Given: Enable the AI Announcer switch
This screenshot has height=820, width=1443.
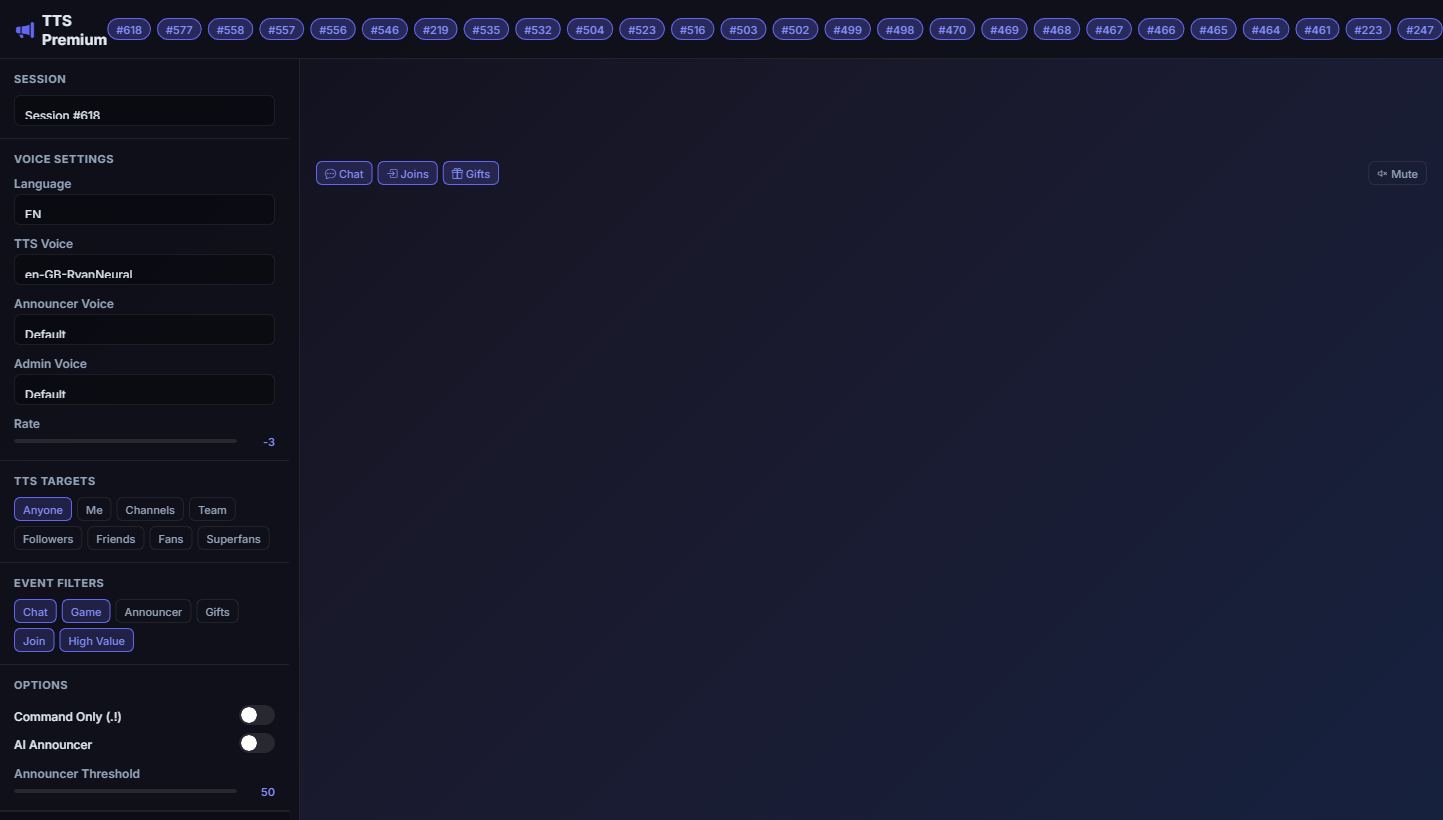Looking at the screenshot, I should click(257, 743).
